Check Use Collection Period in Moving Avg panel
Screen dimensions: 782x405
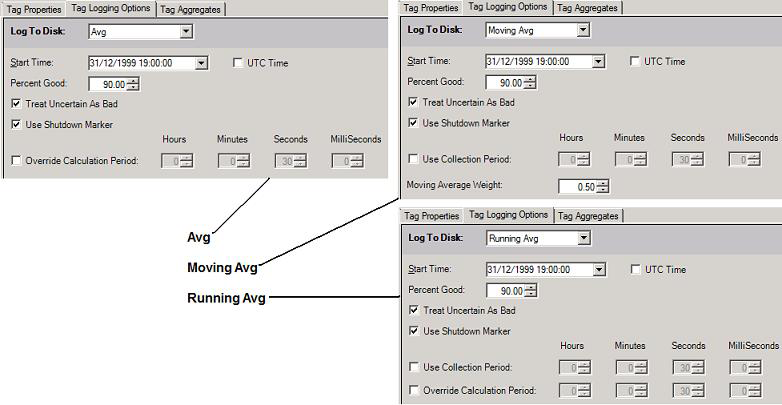tap(414, 159)
